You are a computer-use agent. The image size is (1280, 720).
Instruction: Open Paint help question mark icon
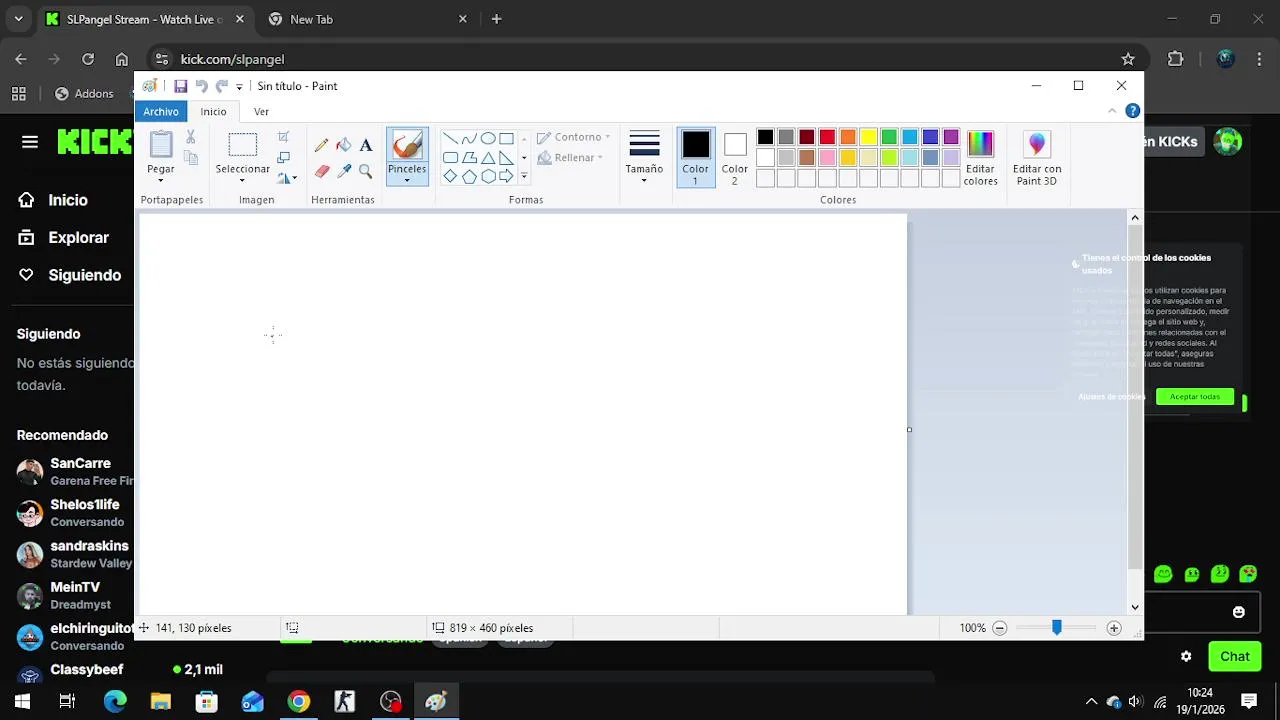tap(1132, 111)
